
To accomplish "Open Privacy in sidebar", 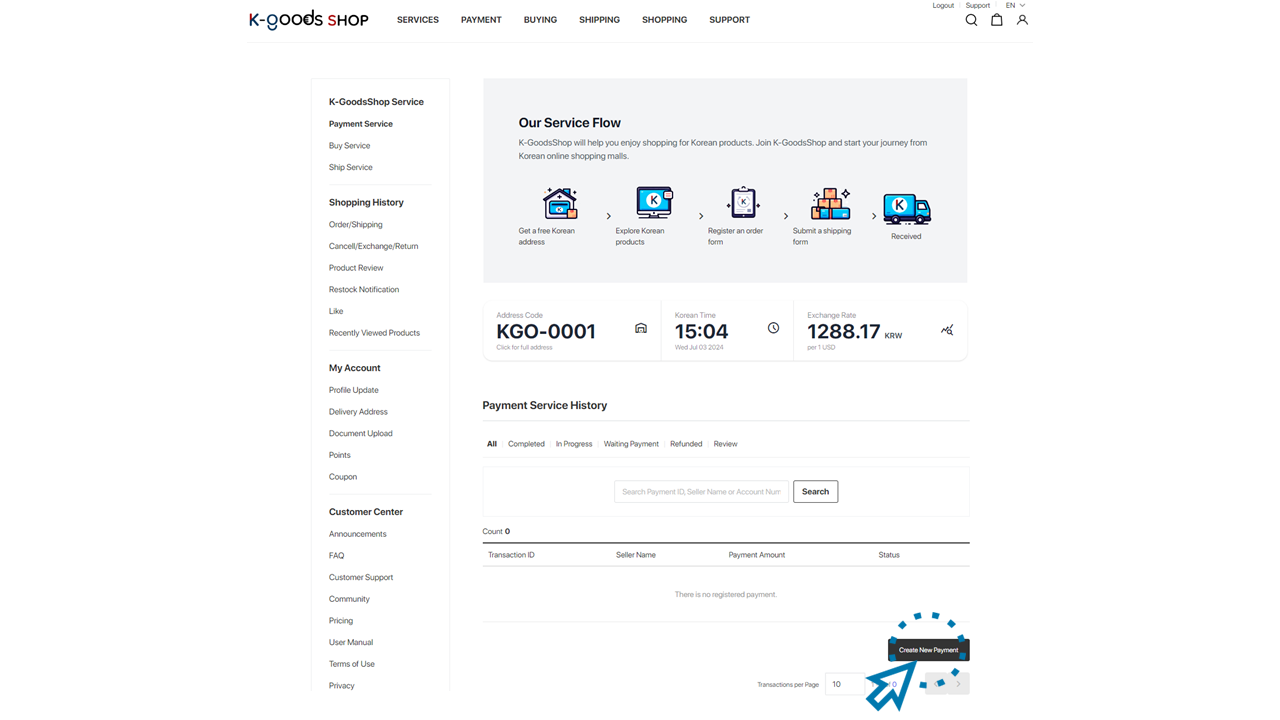I will (342, 686).
